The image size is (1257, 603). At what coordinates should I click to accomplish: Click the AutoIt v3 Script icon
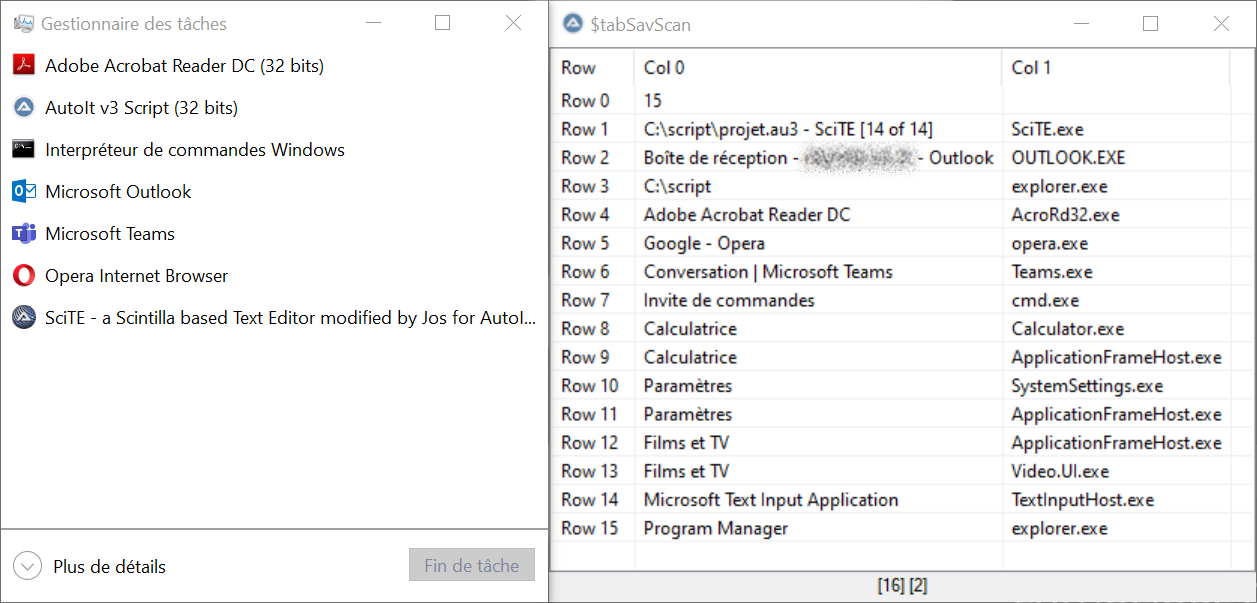[24, 108]
